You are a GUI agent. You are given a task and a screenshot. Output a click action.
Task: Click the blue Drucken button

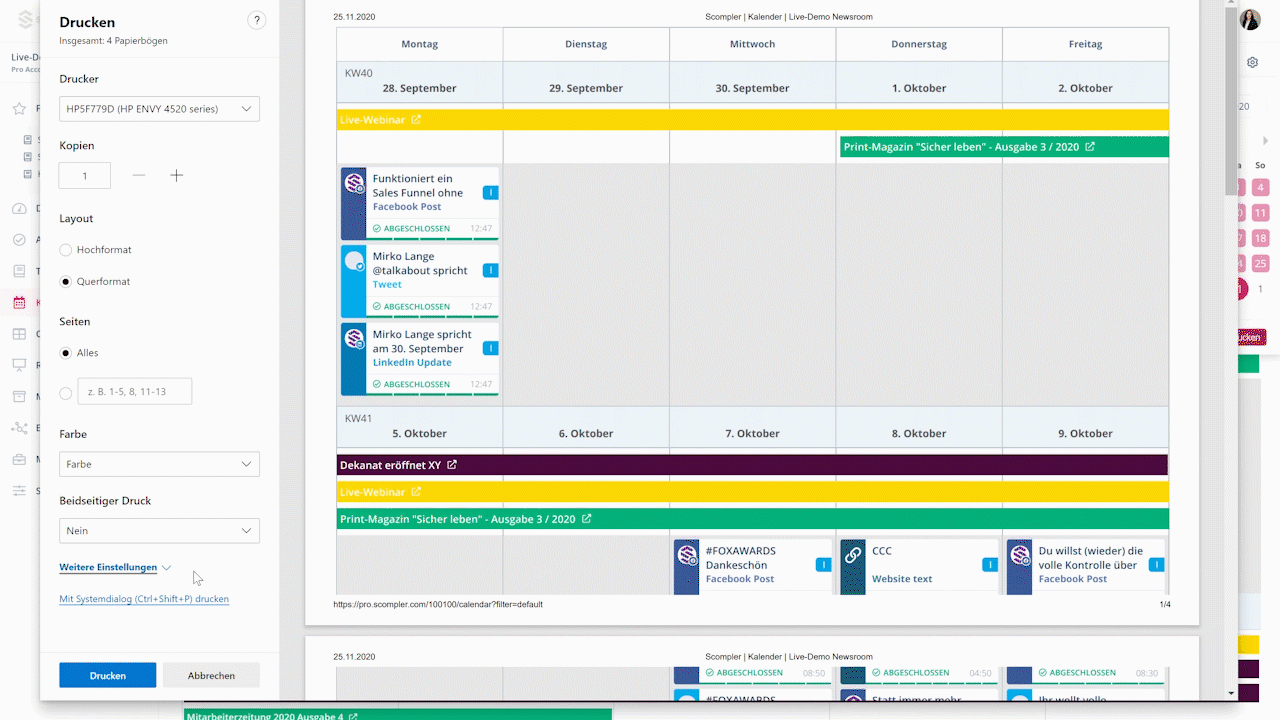[x=107, y=675]
